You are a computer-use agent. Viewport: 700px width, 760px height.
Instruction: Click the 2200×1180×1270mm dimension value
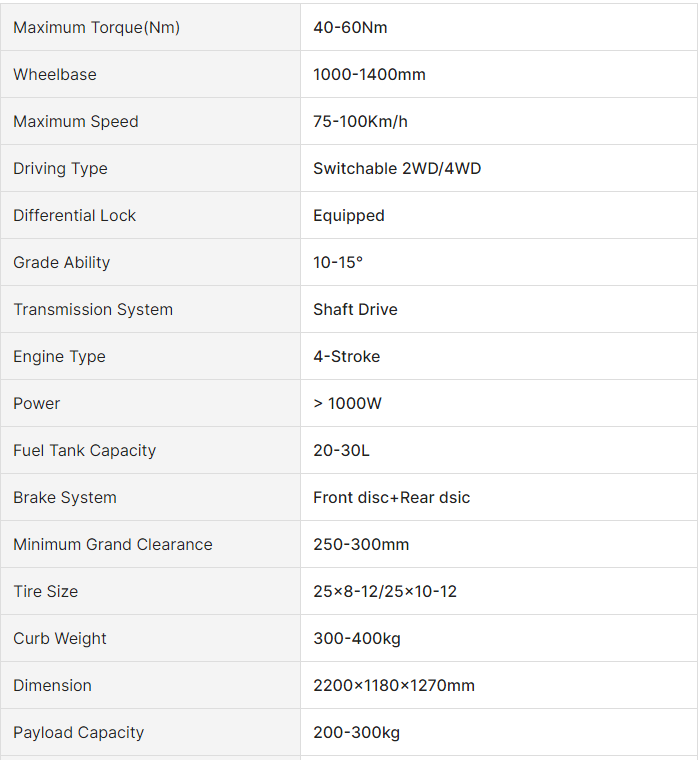tap(394, 686)
